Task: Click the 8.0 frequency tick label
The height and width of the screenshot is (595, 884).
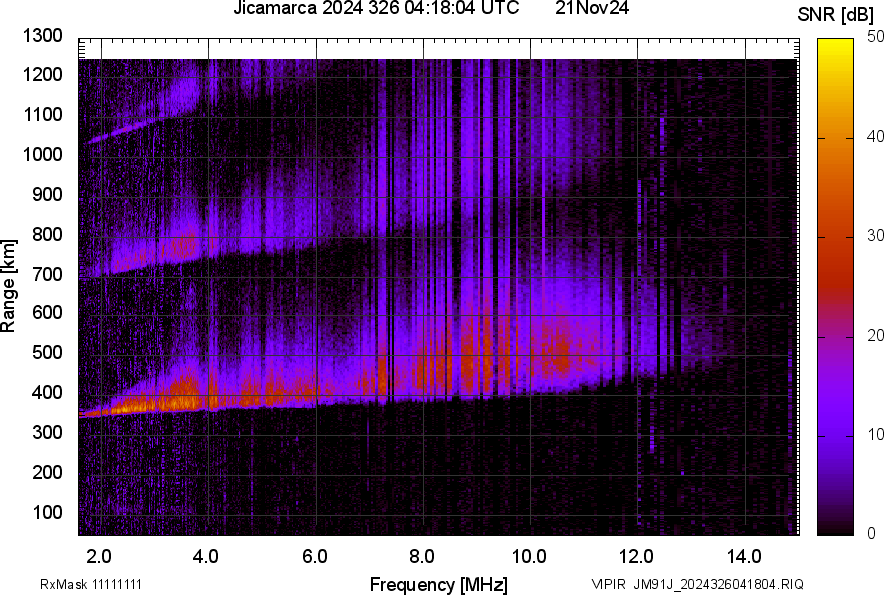Action: point(422,556)
